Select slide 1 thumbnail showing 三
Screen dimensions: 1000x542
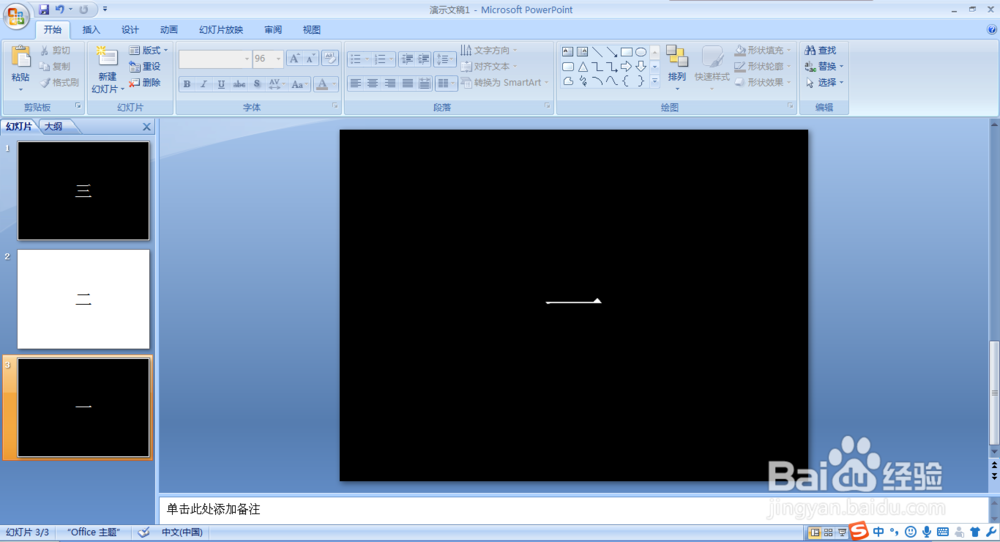[84, 191]
